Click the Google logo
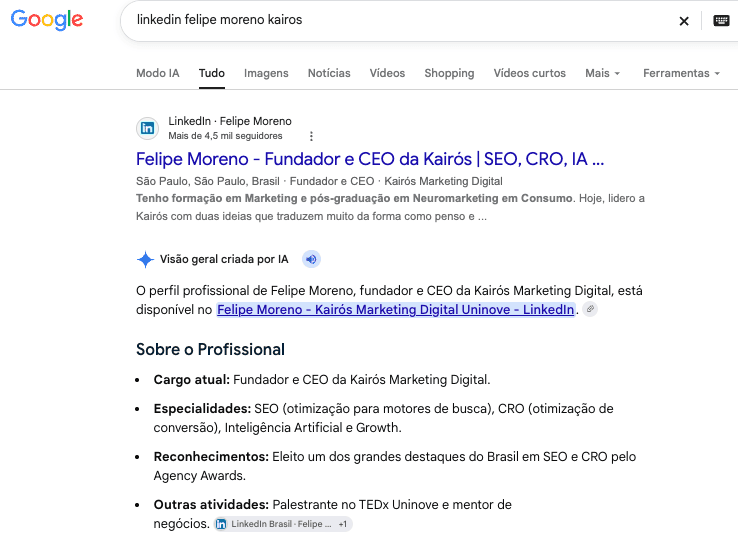Screen dimensions: 738x546 (x=47, y=20)
